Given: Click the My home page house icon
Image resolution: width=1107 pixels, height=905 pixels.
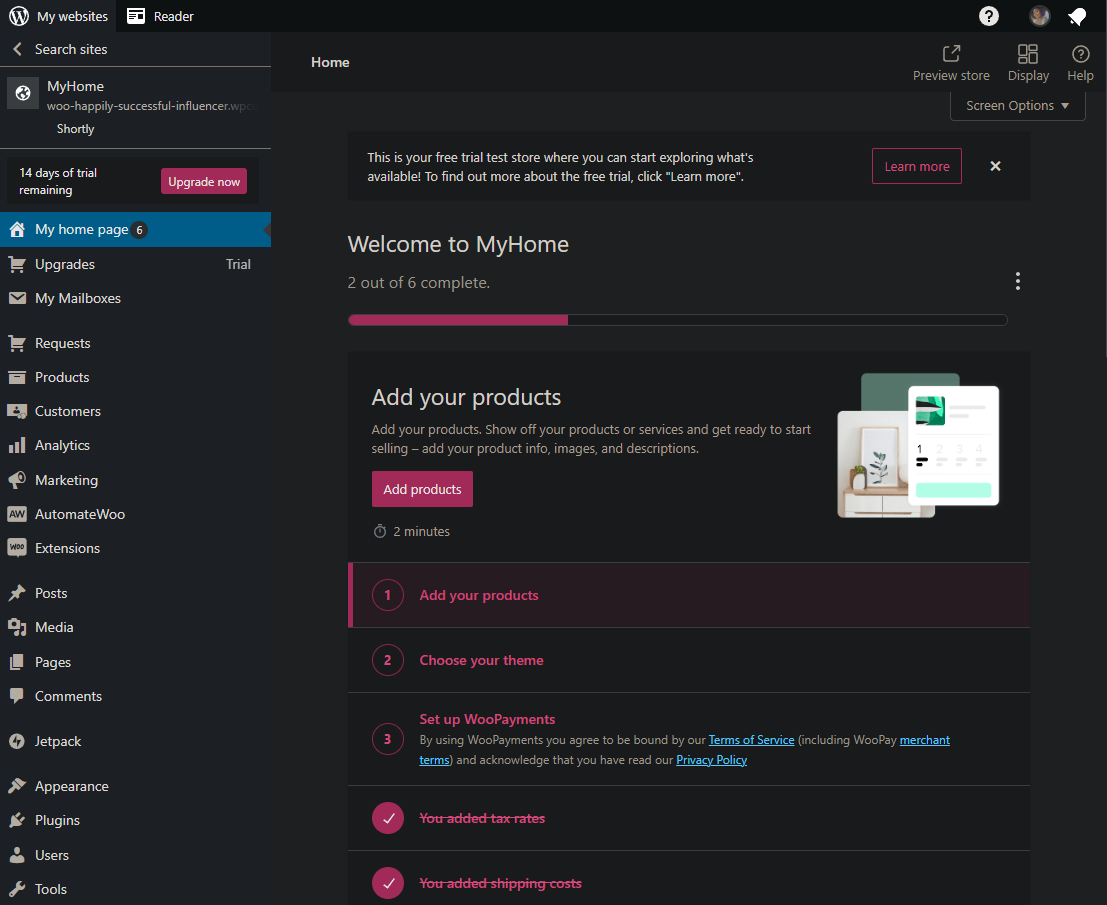Looking at the screenshot, I should [17, 229].
